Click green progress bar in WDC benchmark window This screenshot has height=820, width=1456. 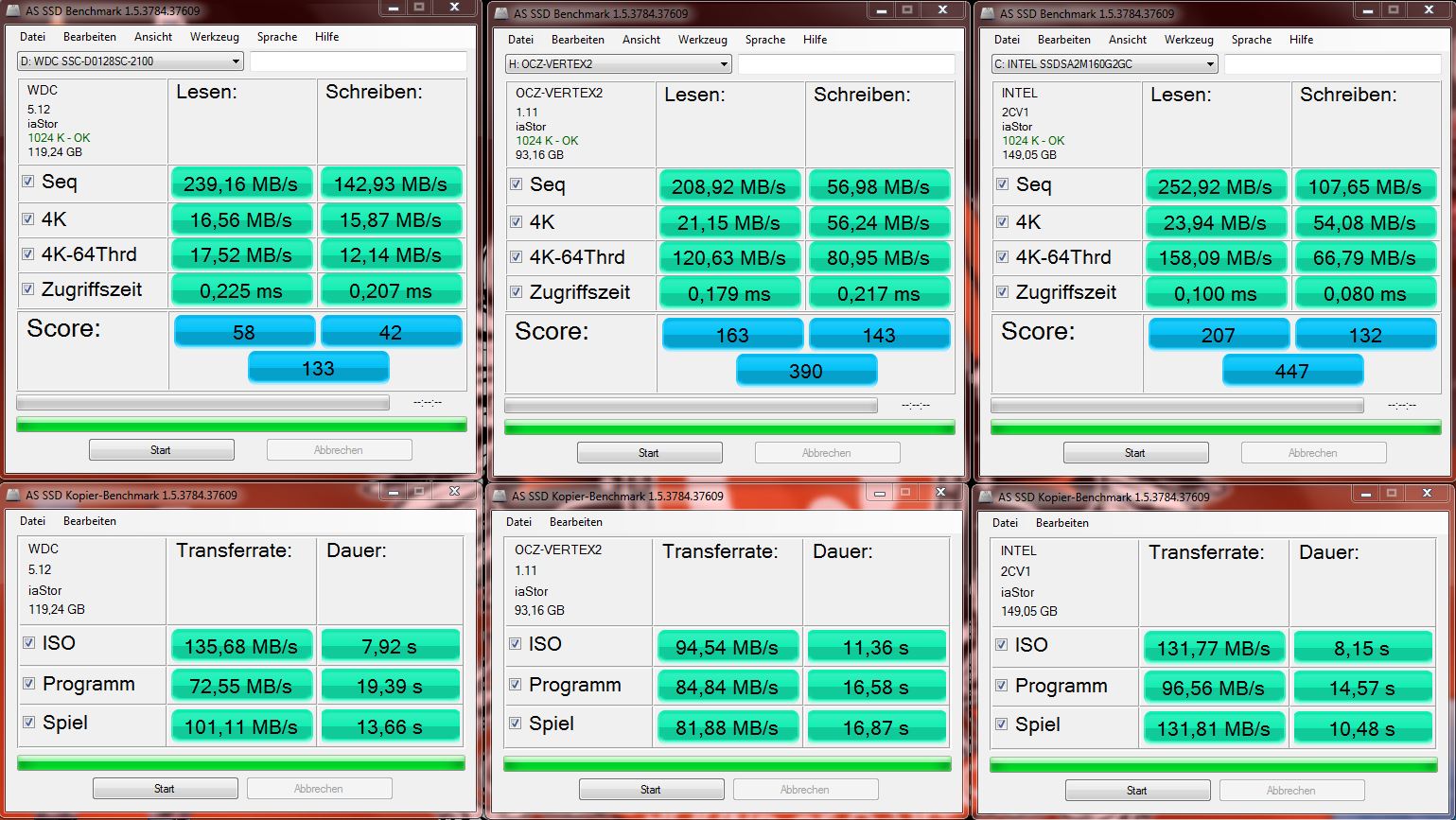pyautogui.click(x=241, y=426)
